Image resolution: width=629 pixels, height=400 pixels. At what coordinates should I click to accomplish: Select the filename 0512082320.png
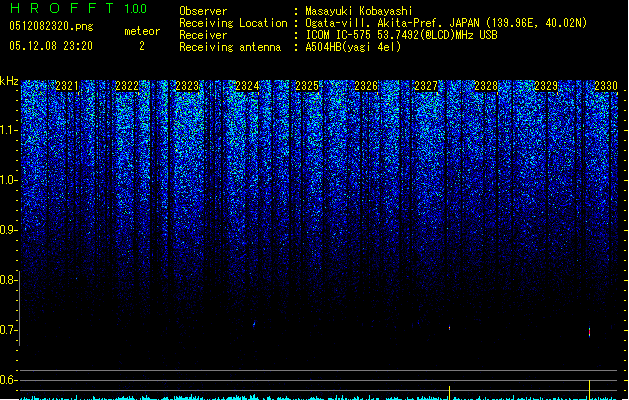[51, 26]
